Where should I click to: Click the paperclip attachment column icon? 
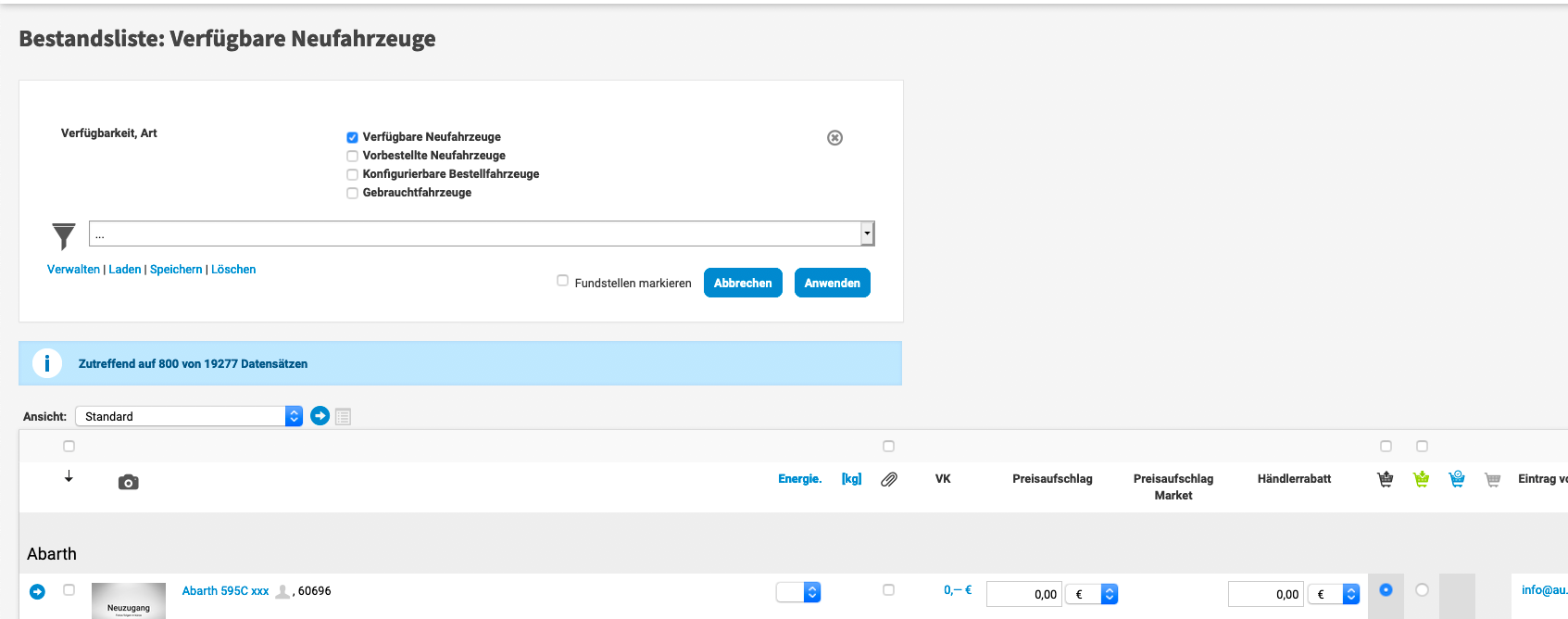click(888, 479)
